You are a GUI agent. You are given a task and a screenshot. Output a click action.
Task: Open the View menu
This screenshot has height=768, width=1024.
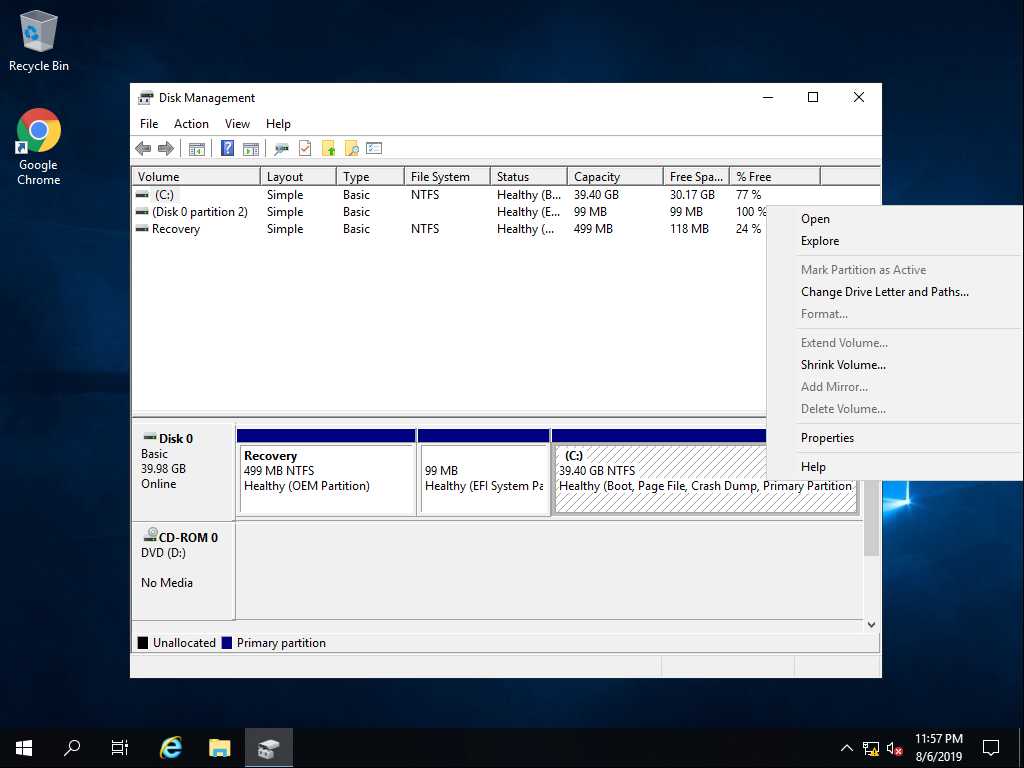pos(237,123)
